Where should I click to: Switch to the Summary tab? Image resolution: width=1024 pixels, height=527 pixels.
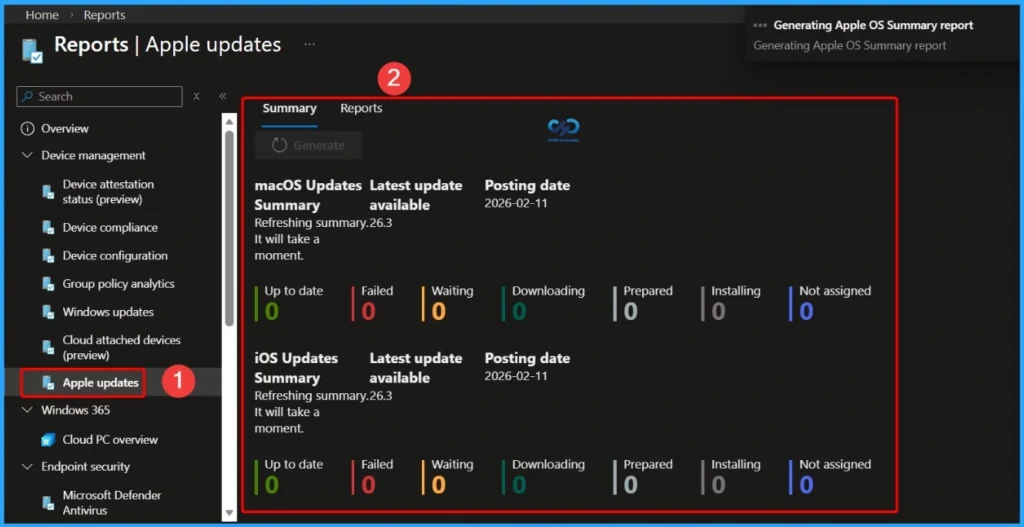[289, 109]
